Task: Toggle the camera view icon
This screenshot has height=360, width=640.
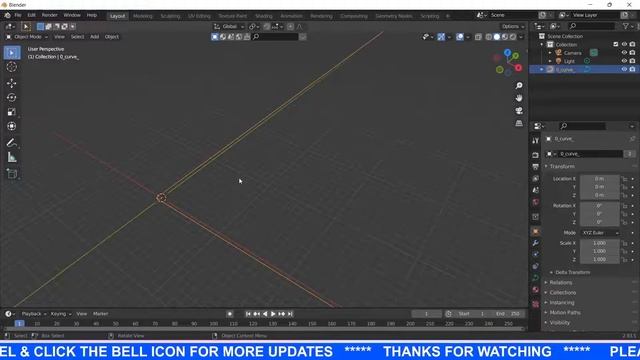Action: [x=519, y=111]
